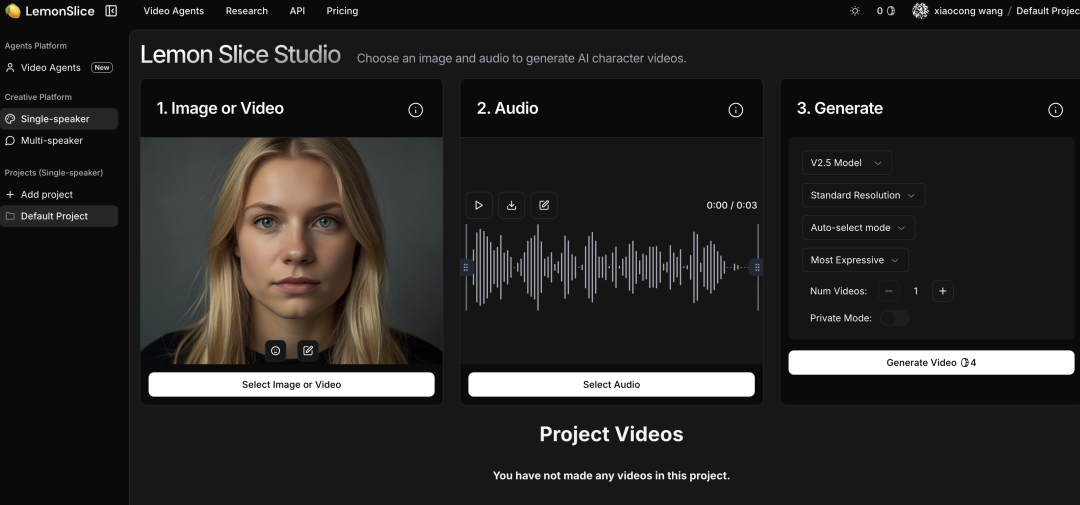Image resolution: width=1080 pixels, height=505 pixels.
Task: Play the audio waveform preview
Action: point(479,205)
